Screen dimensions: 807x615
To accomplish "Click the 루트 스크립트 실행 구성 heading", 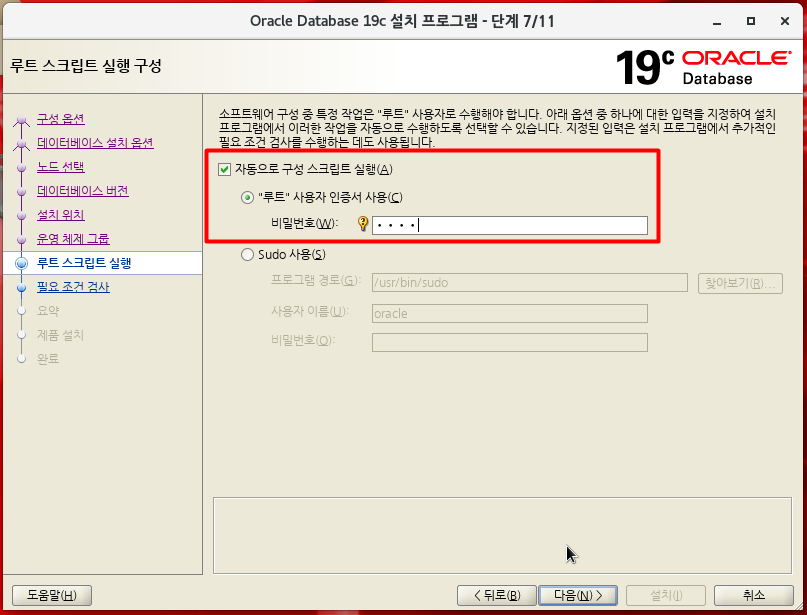I will (86, 66).
